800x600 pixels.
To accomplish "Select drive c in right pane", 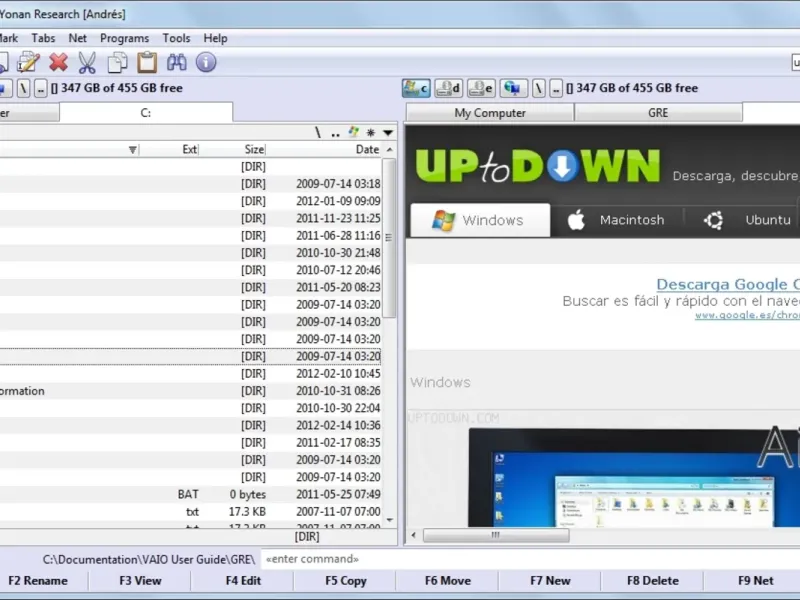I will [416, 88].
